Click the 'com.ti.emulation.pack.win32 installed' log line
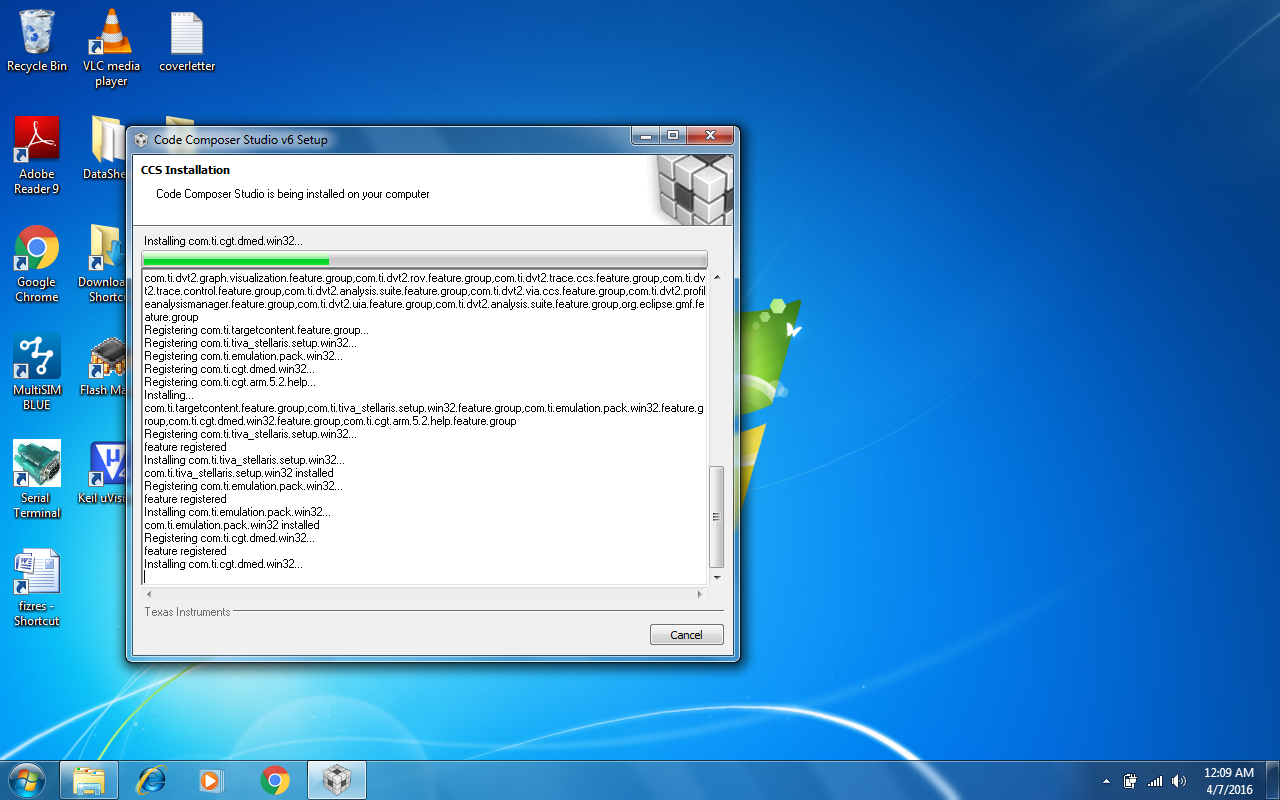This screenshot has height=800, width=1280. tap(232, 525)
